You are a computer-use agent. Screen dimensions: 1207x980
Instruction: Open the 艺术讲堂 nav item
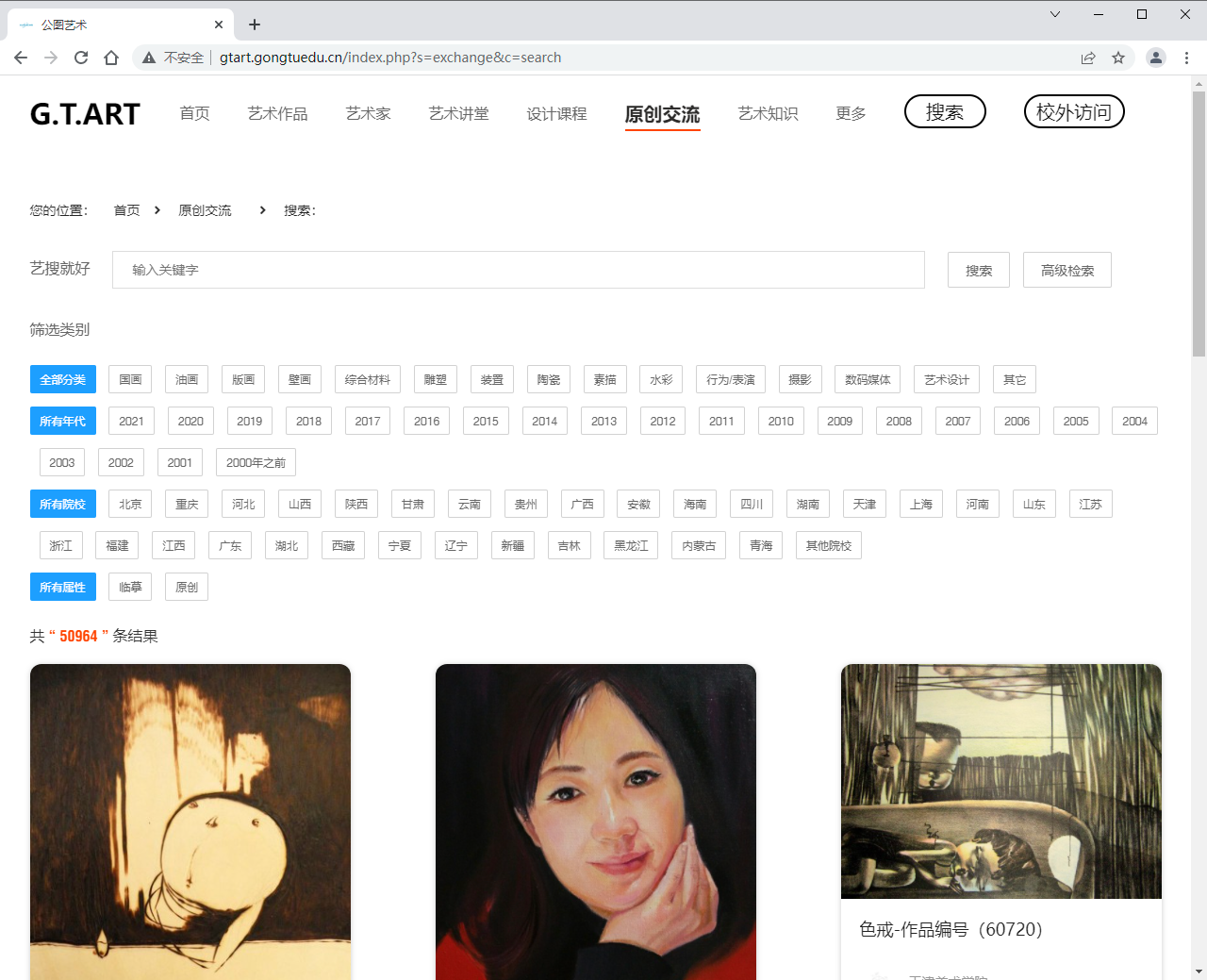458,113
